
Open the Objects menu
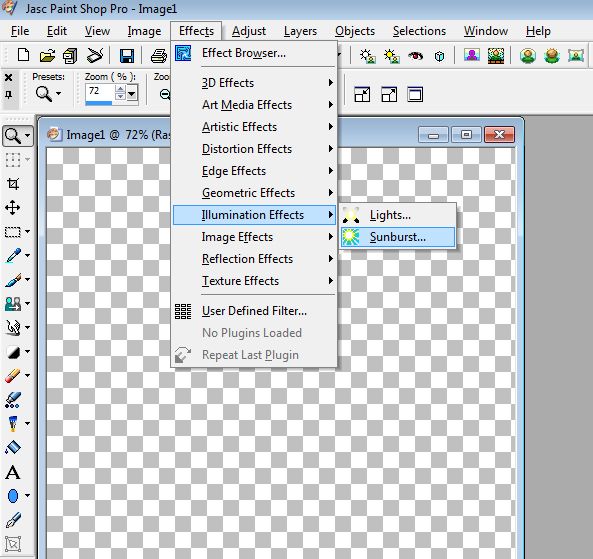(x=355, y=31)
